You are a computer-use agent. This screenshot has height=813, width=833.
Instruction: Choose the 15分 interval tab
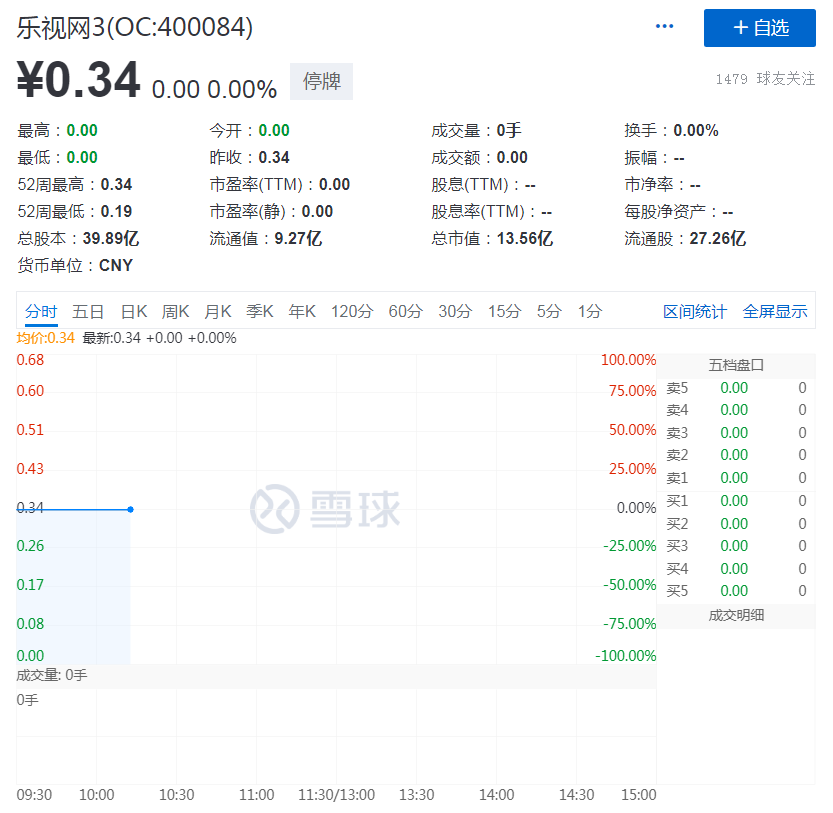505,311
